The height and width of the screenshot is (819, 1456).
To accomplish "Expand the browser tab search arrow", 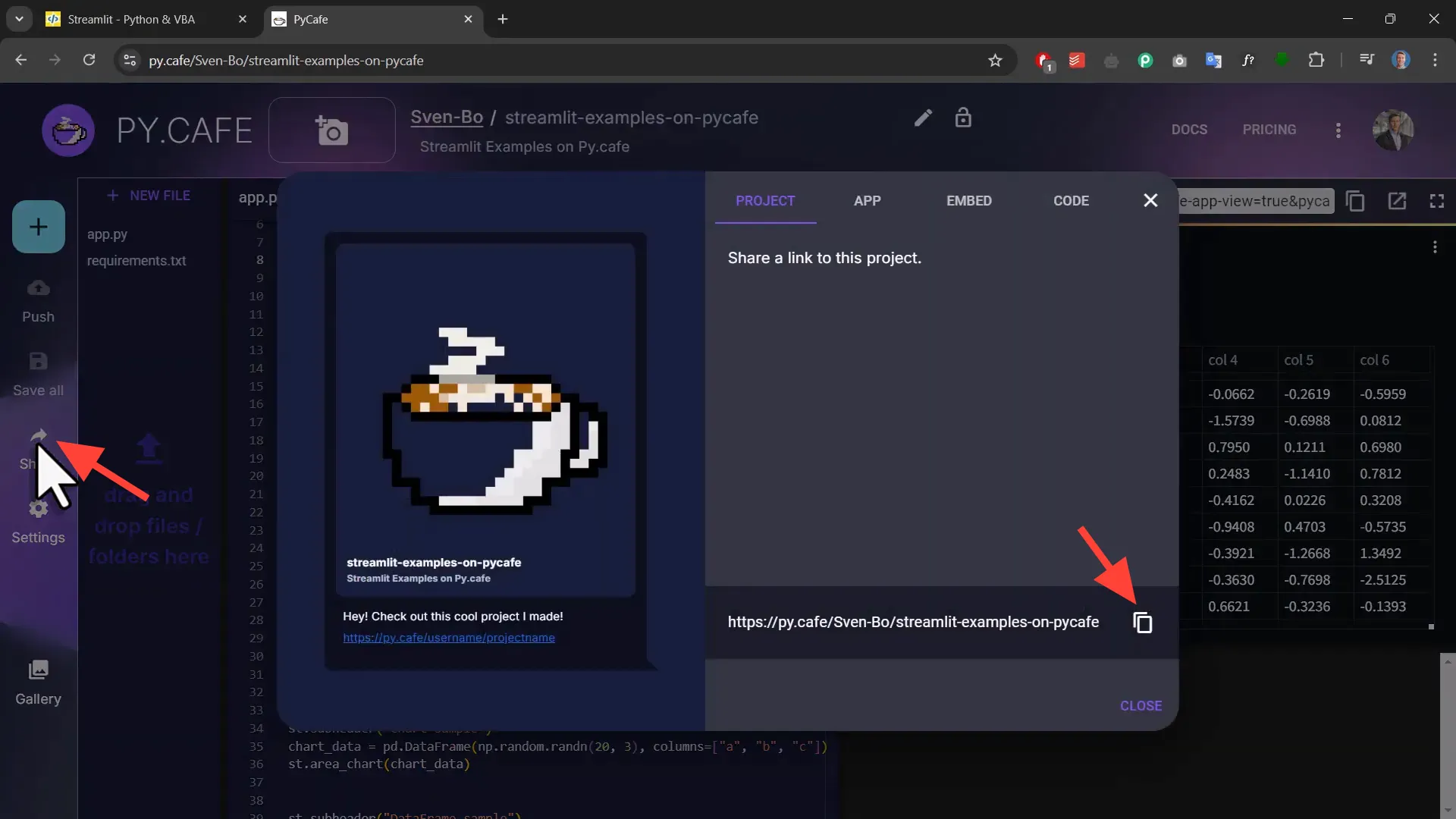I will (19, 18).
